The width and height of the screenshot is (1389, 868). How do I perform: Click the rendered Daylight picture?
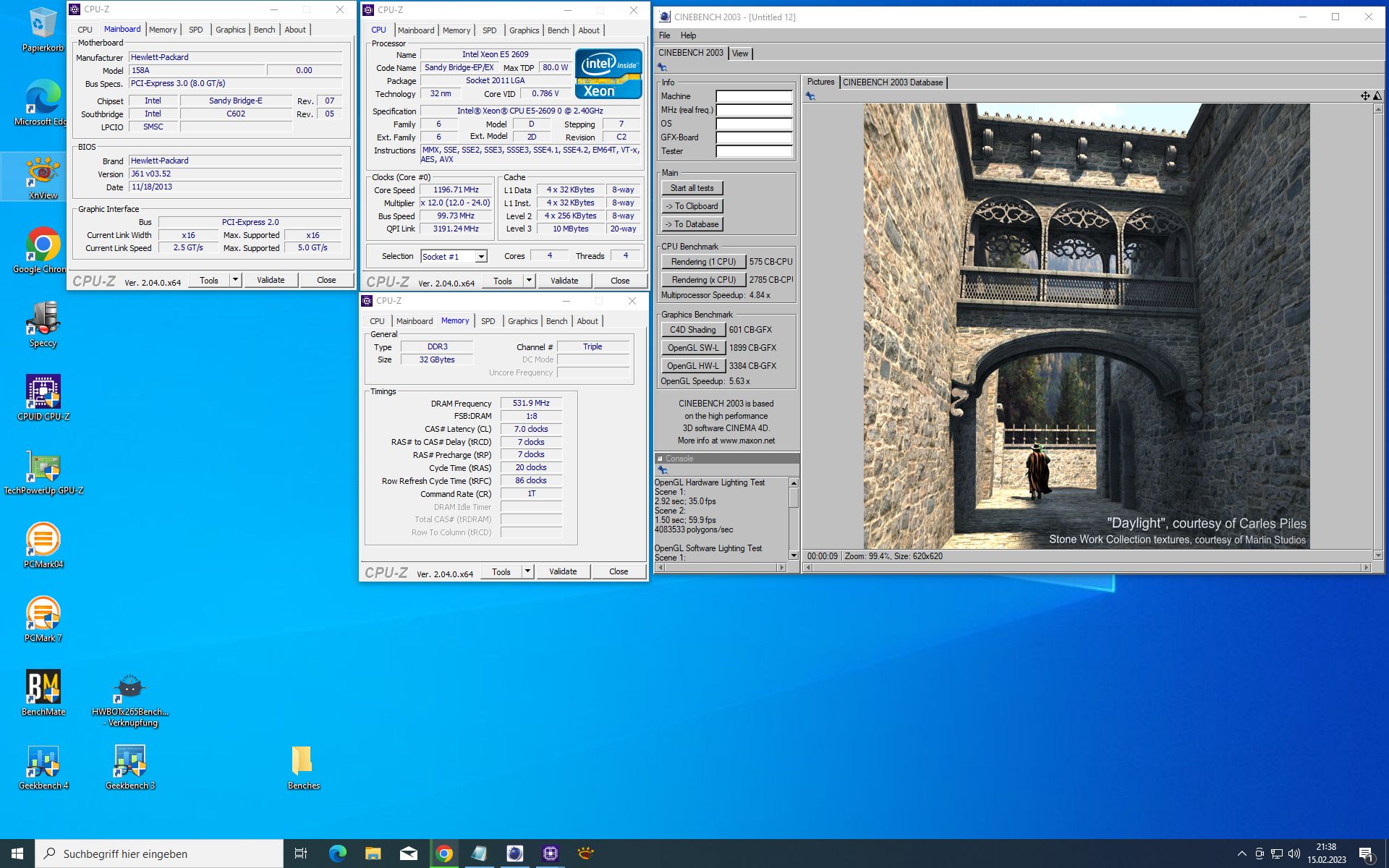tap(1087, 326)
